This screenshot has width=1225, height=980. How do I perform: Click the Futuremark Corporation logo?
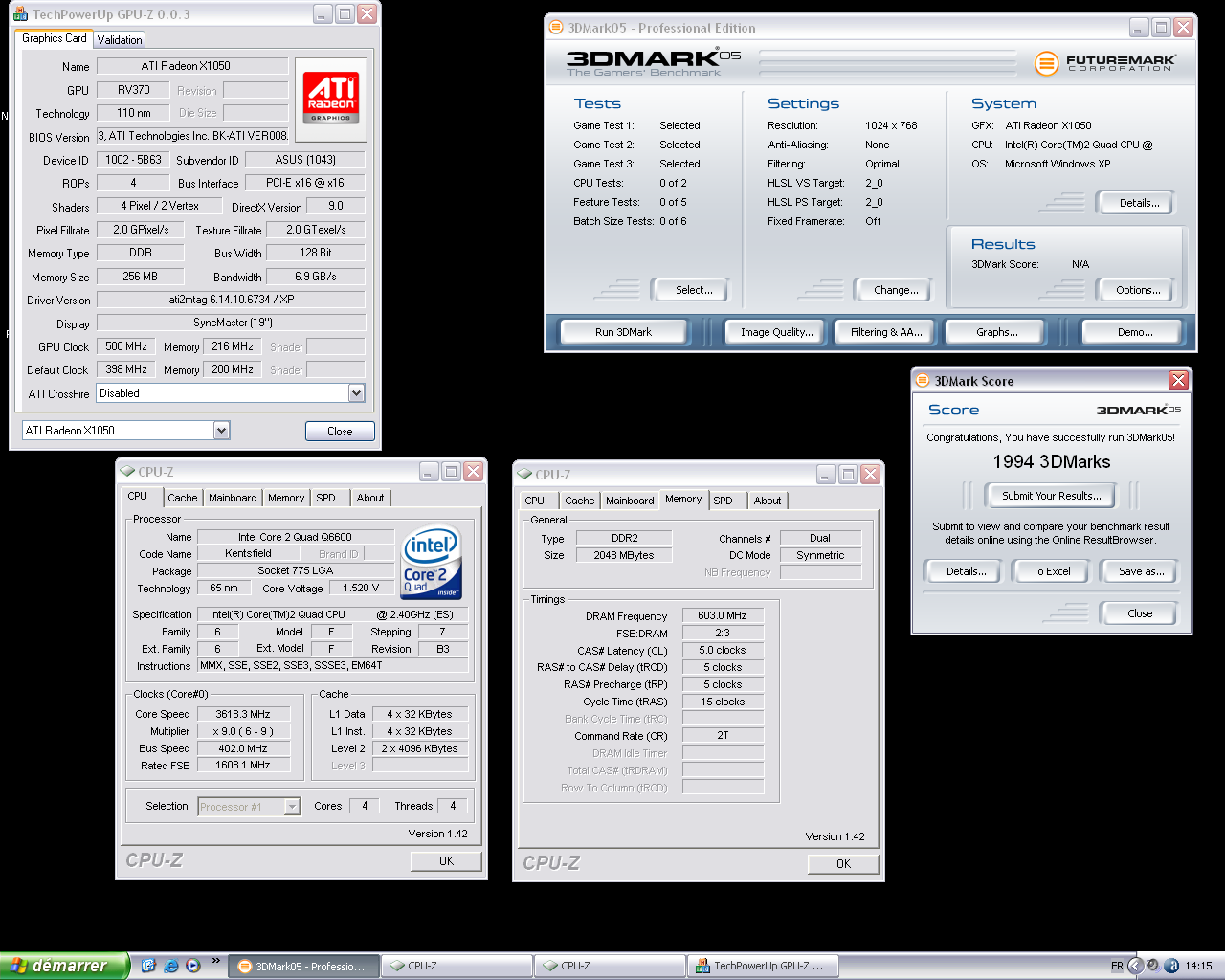point(1104,63)
